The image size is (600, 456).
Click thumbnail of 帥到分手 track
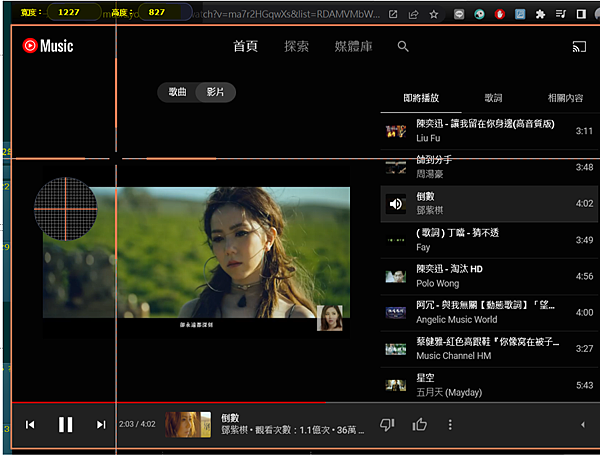pyautogui.click(x=396, y=168)
